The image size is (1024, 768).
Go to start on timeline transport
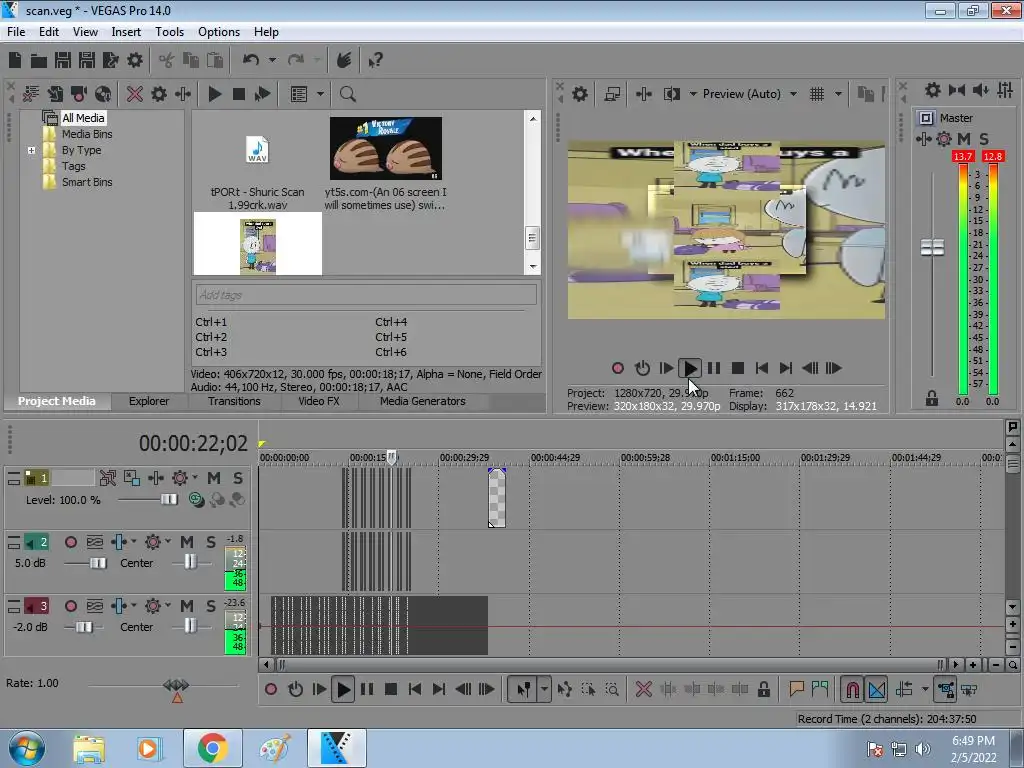[414, 689]
